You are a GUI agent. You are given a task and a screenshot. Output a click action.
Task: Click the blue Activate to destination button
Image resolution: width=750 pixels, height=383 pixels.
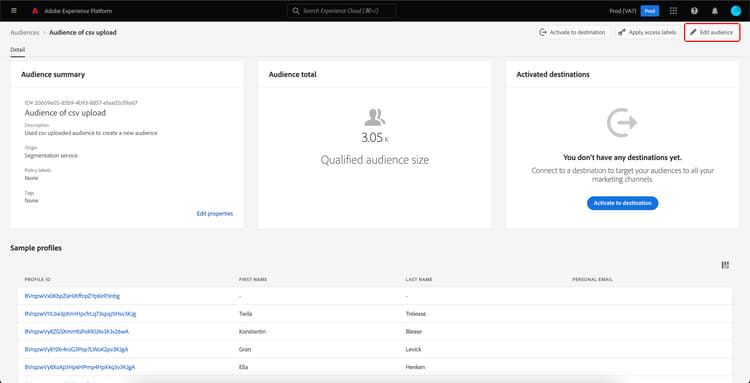[x=622, y=203]
